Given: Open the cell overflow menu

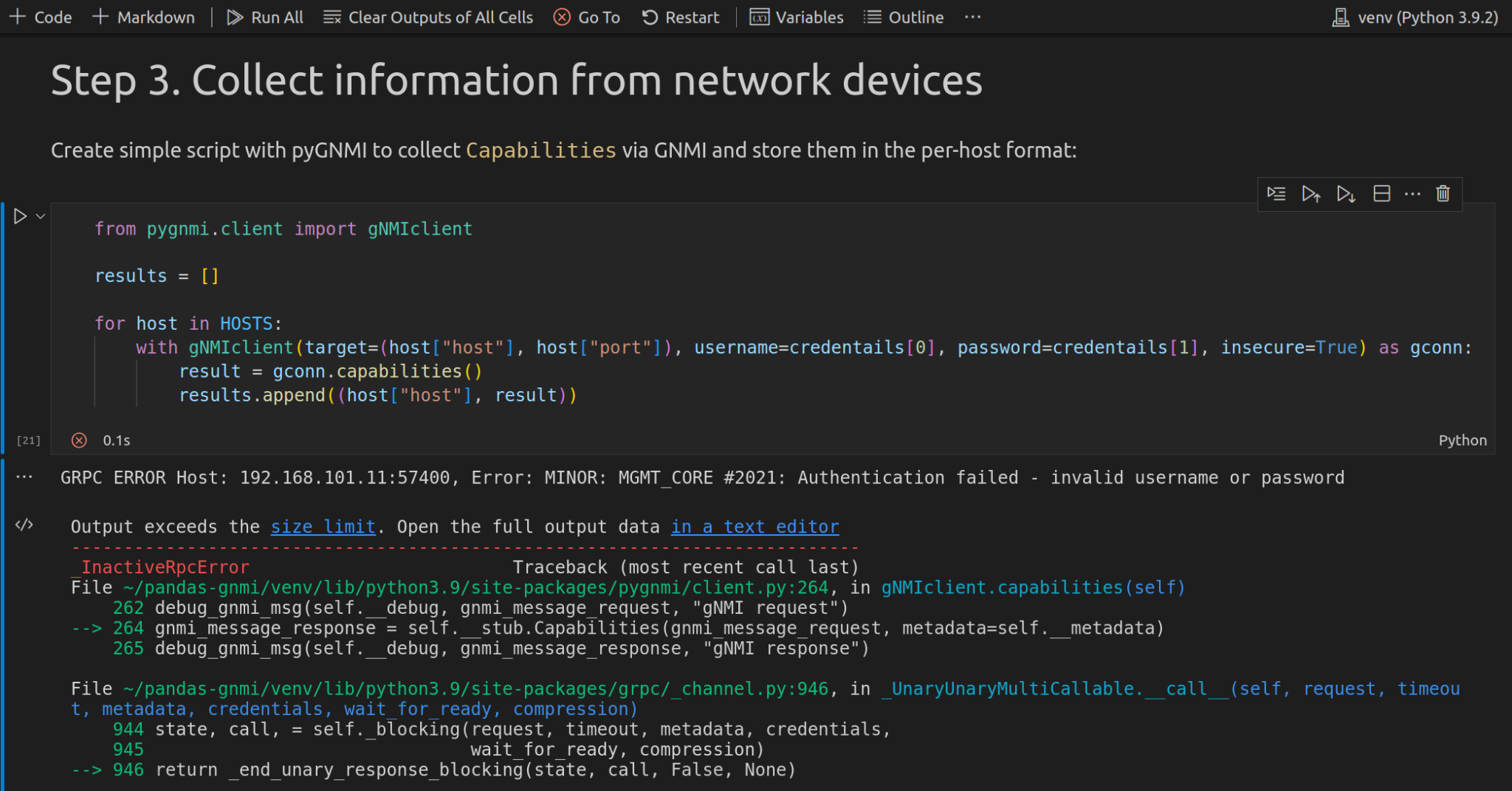Looking at the screenshot, I should [1412, 194].
